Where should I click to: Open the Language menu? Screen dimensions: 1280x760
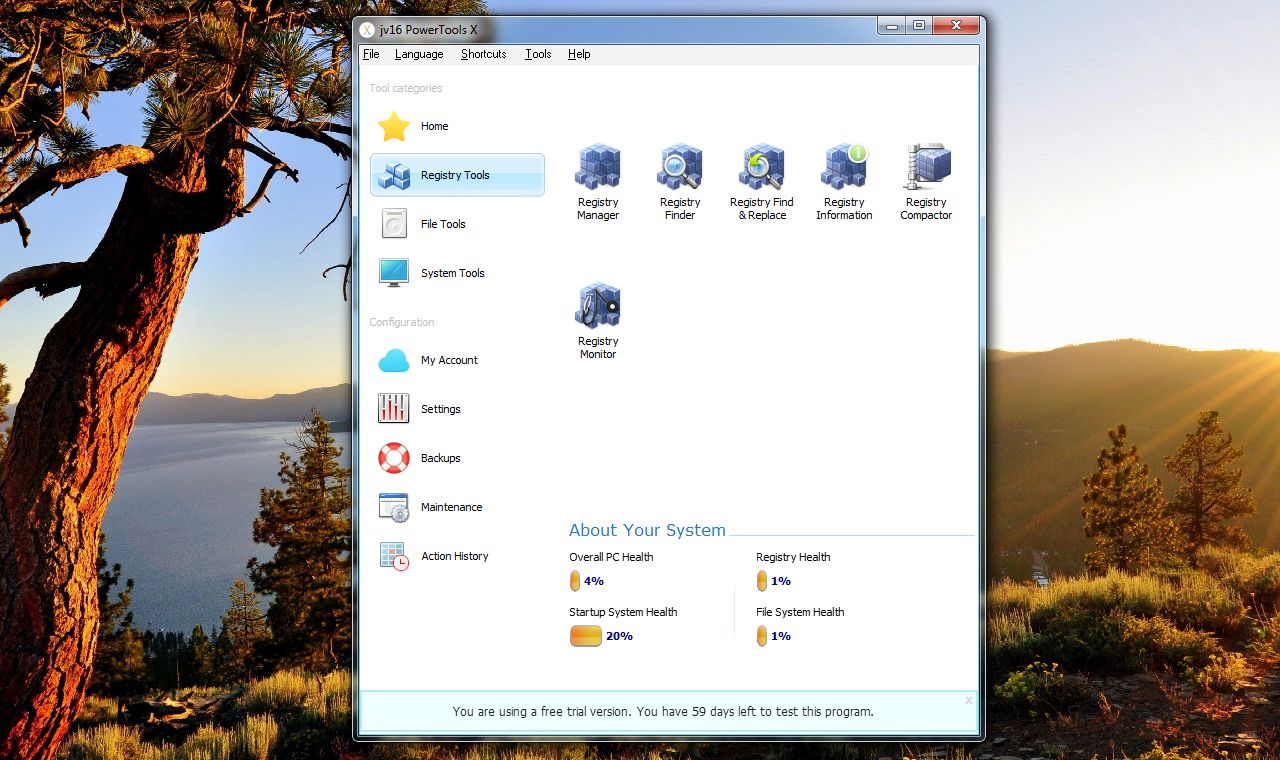(x=419, y=54)
